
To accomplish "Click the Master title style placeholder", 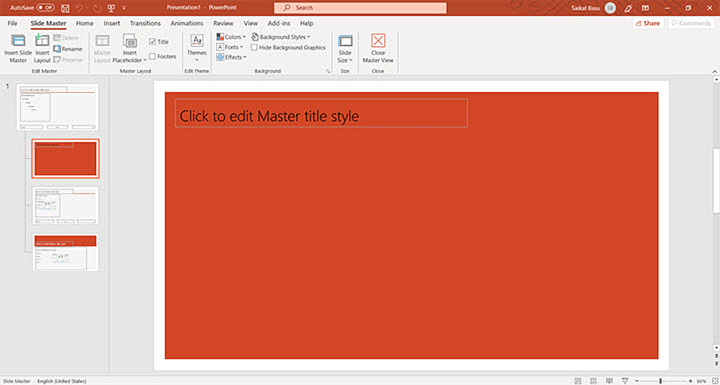I will [321, 113].
